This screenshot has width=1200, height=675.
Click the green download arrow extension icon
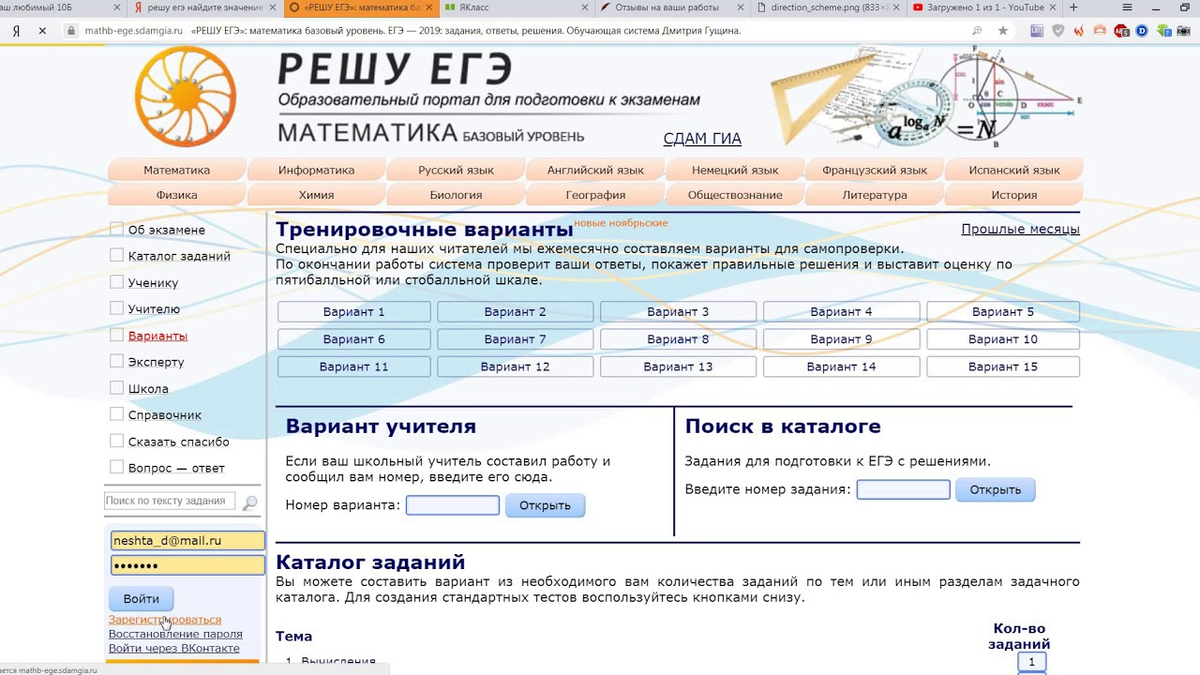[x=1163, y=31]
